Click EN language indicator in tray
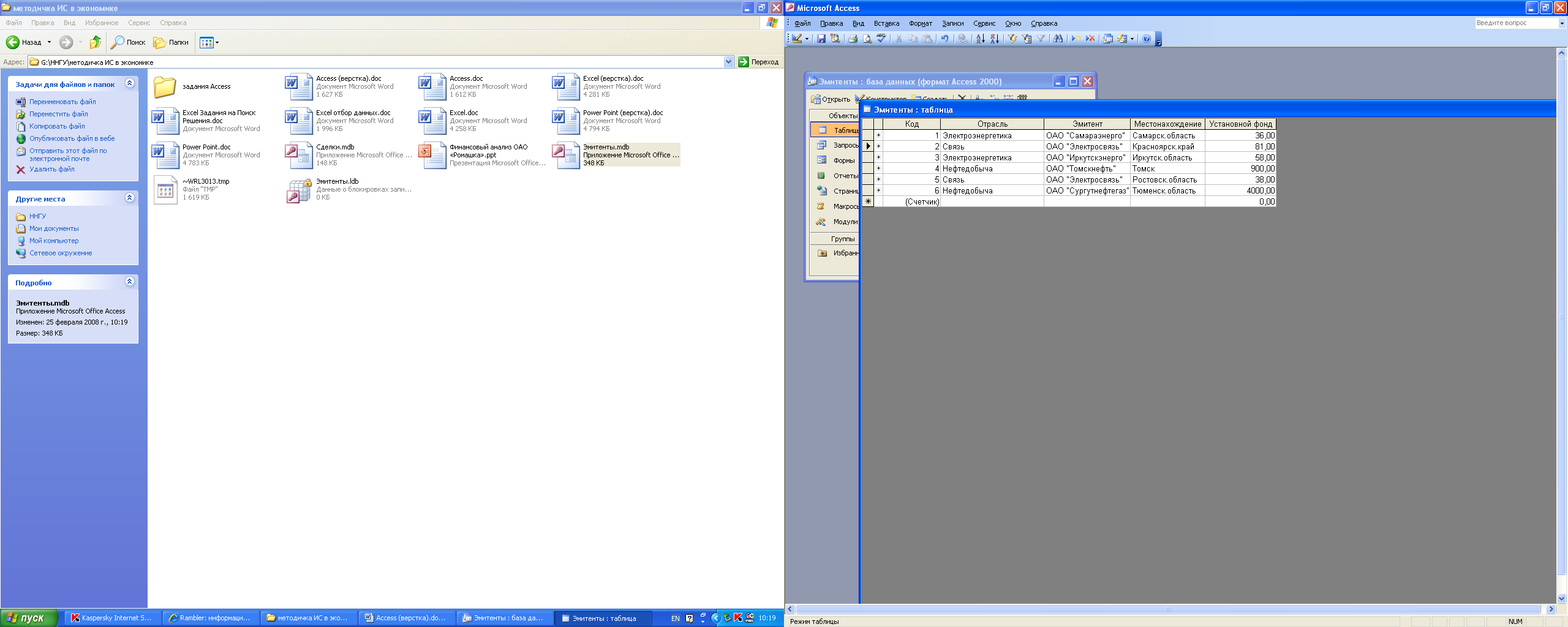The height and width of the screenshot is (627, 1568). tap(675, 618)
